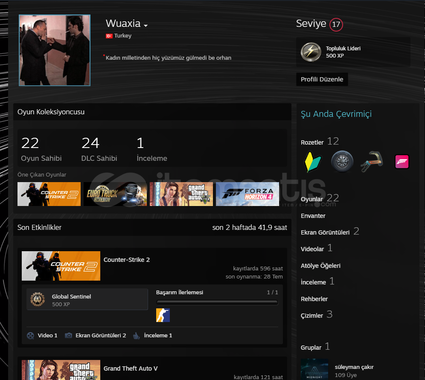The width and height of the screenshot is (425, 380).
Task: Open the Rozetler 12 link
Action: [x=319, y=141]
